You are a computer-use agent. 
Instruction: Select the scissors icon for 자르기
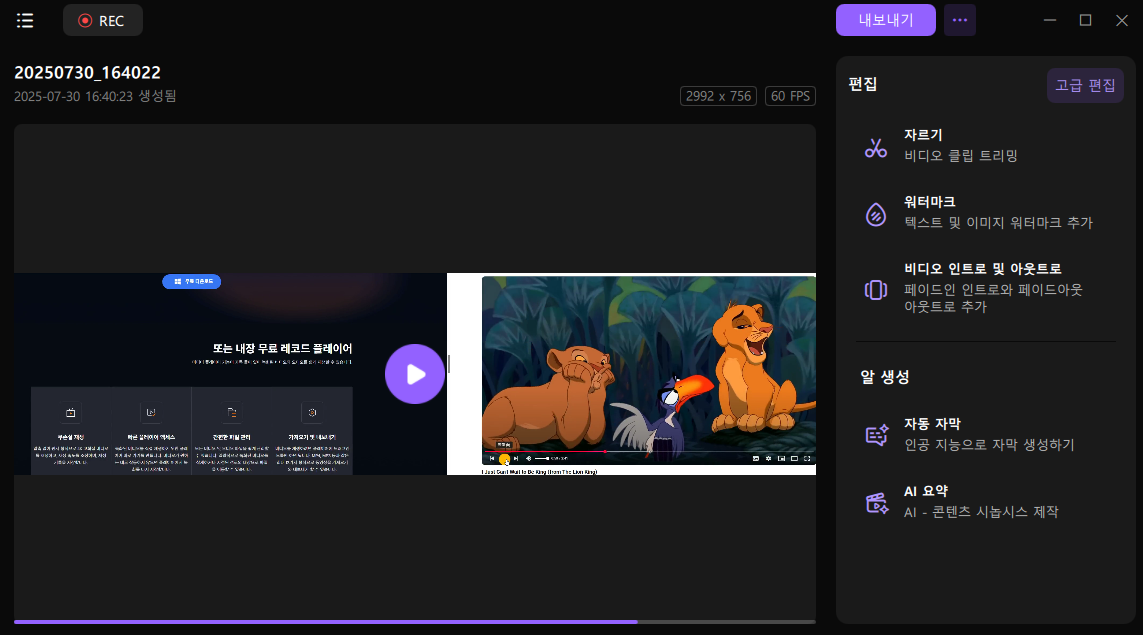[x=876, y=148]
